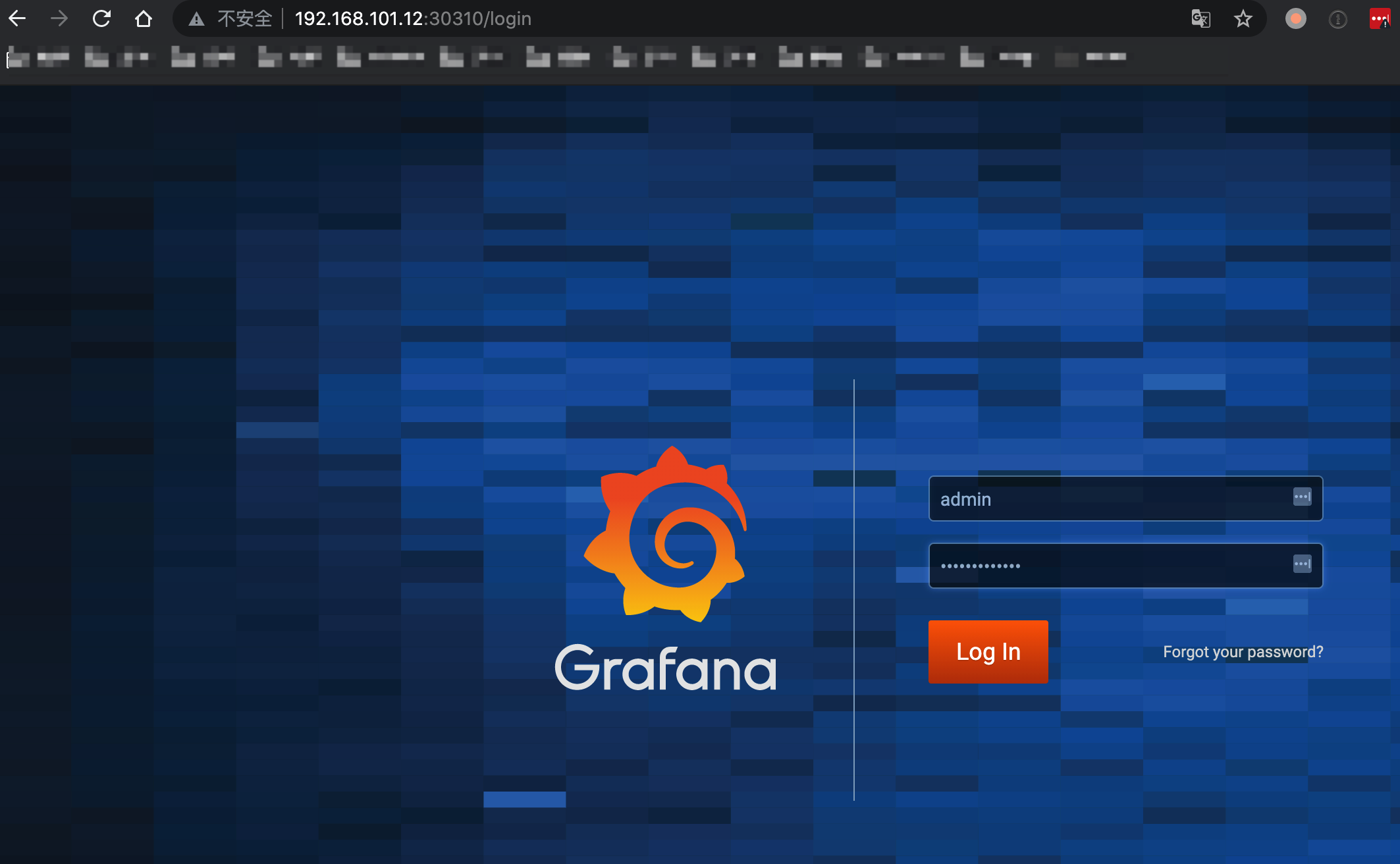Open the first bookmarks bar folder
1400x864 pixels.
[38, 58]
